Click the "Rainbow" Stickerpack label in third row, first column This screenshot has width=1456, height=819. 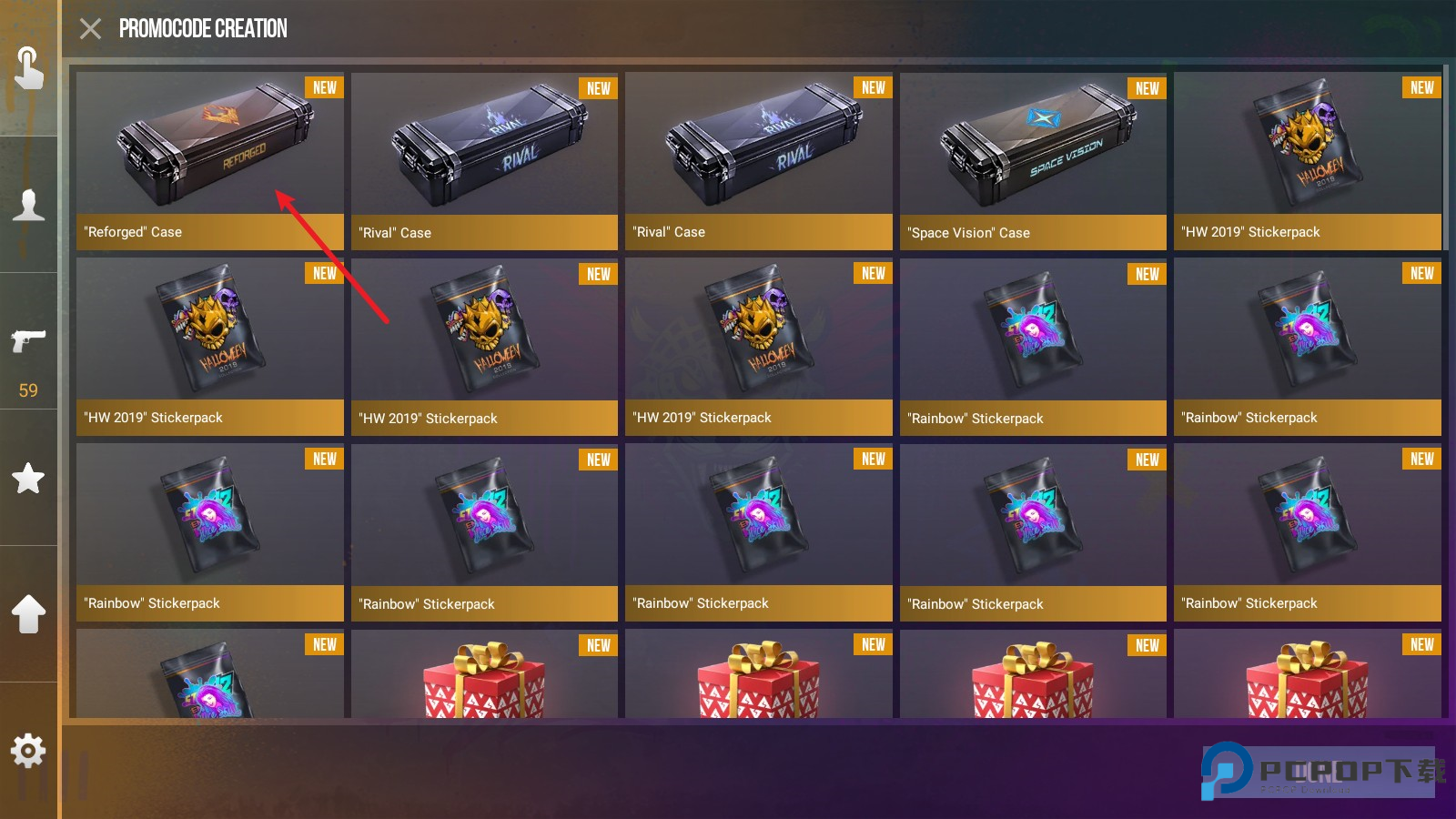[152, 603]
